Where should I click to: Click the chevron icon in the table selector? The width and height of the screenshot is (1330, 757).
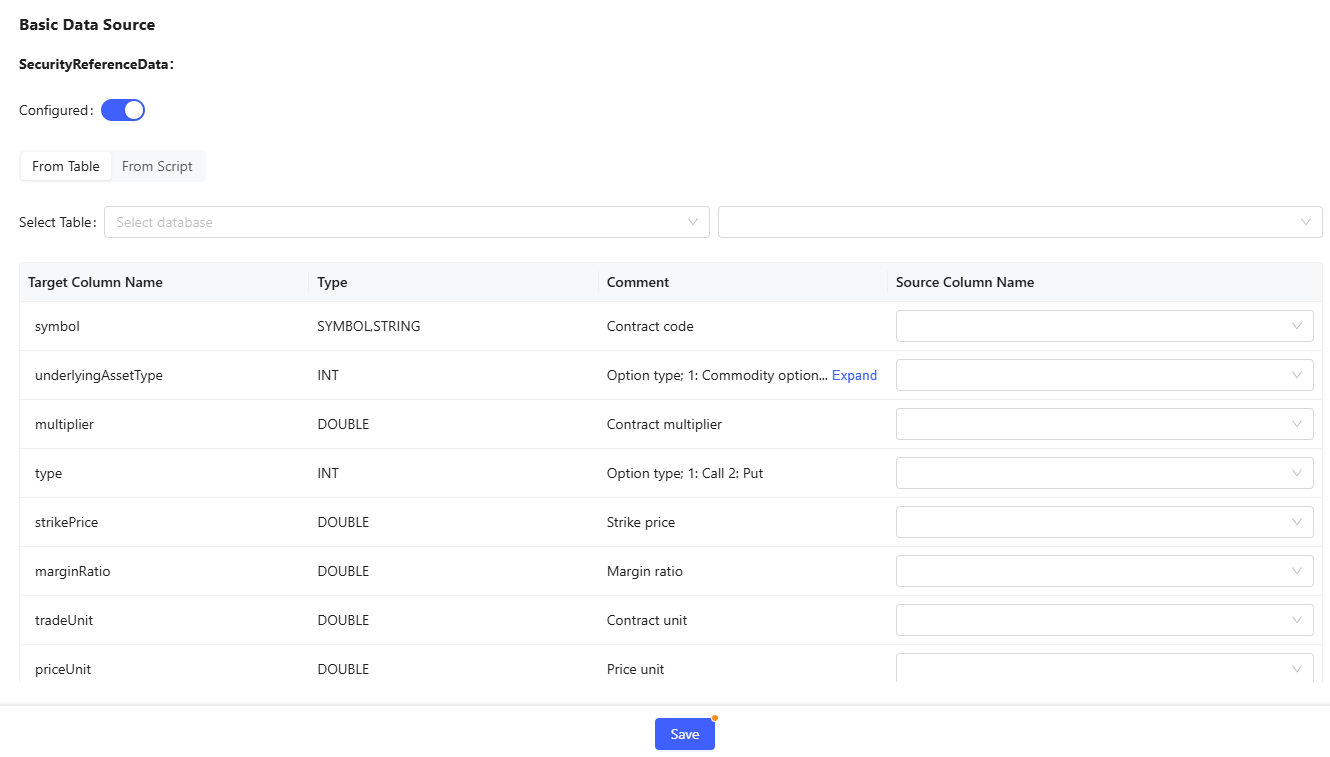(1305, 222)
